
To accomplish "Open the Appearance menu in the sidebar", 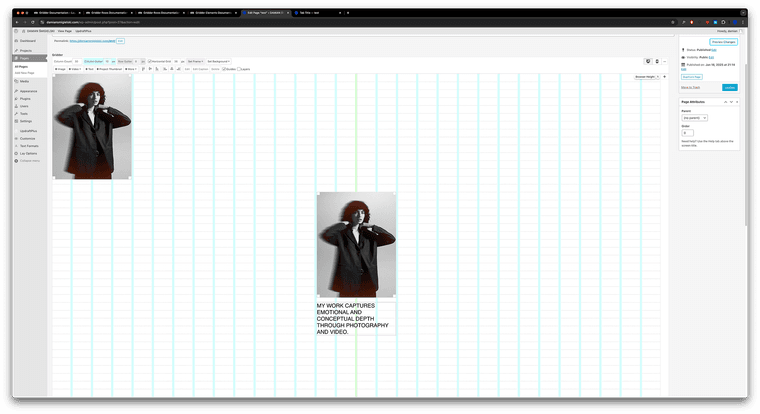I will click(x=28, y=91).
